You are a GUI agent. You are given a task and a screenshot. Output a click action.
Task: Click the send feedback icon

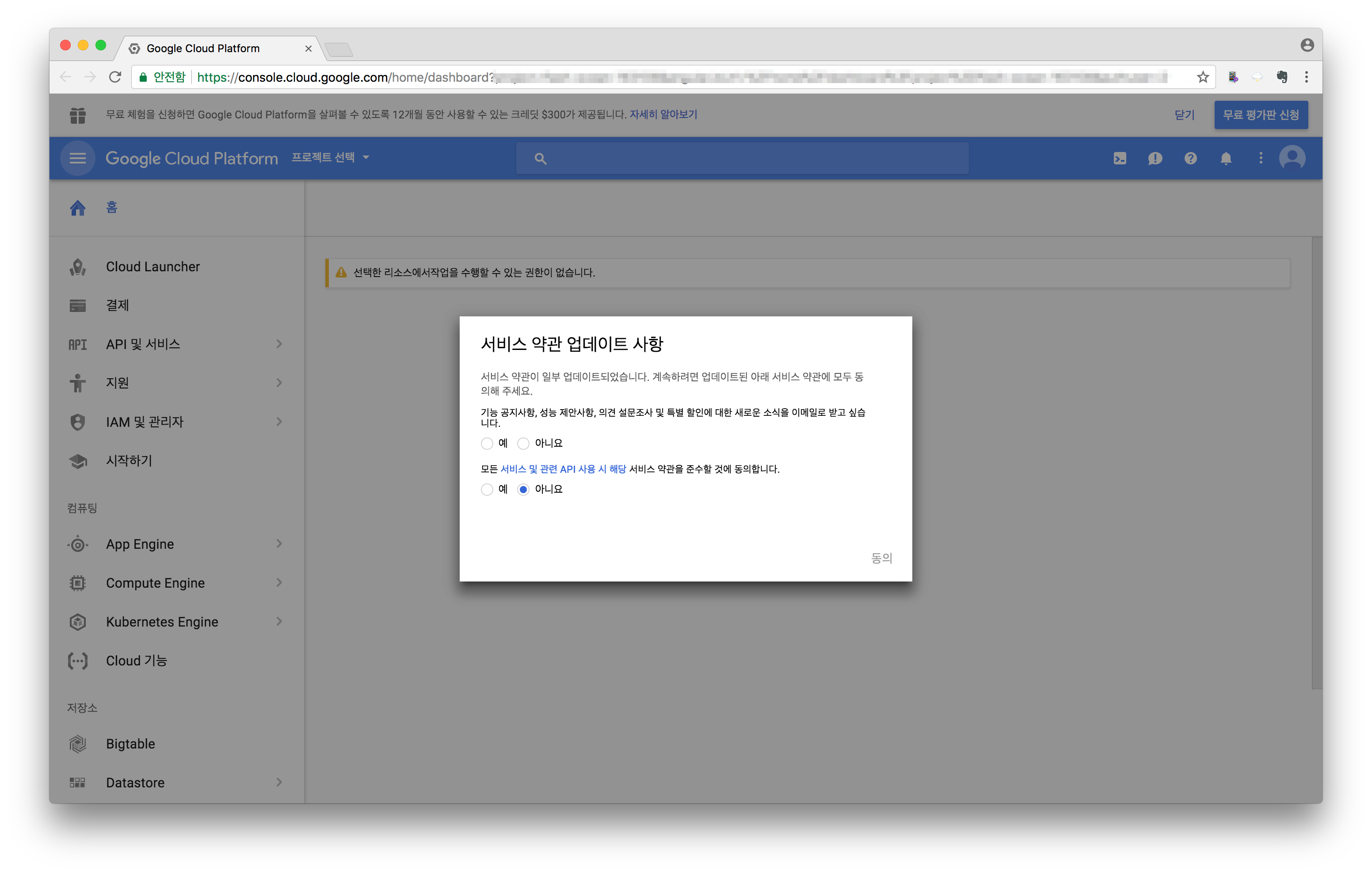click(x=1155, y=158)
